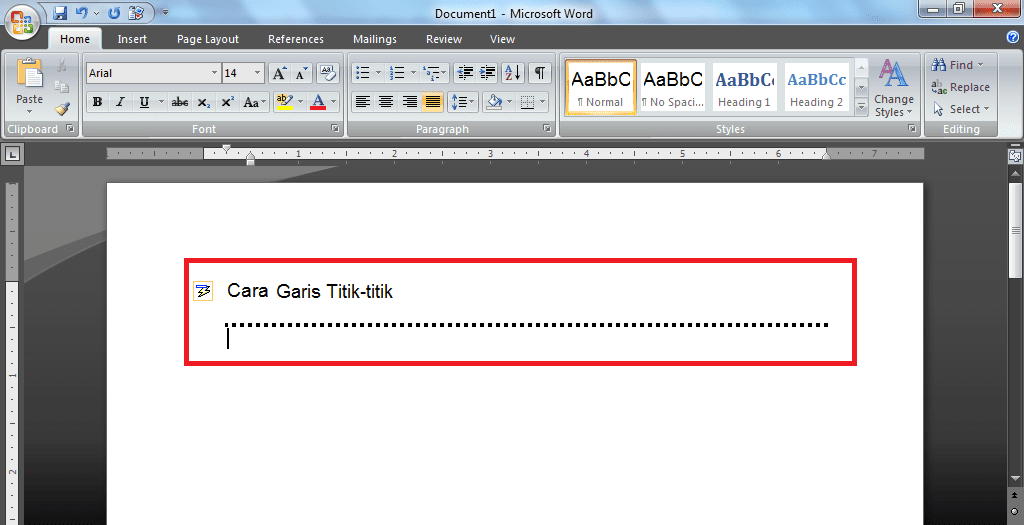Screen dimensions: 1024x525
Task: Apply the yellow text highlight color
Action: click(x=284, y=102)
